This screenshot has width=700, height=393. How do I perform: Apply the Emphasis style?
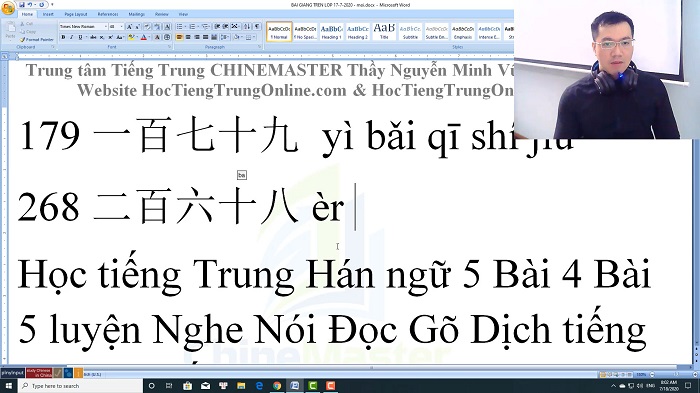463,32
